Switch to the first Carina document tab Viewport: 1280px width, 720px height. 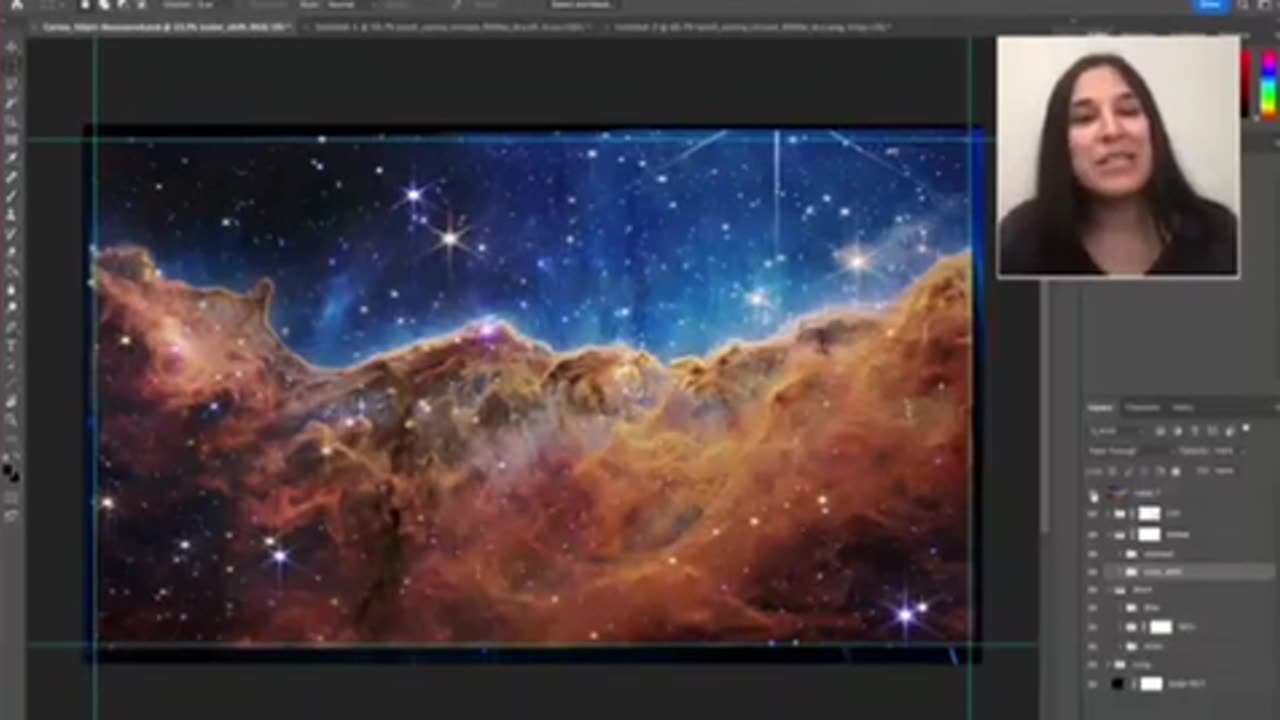click(163, 27)
